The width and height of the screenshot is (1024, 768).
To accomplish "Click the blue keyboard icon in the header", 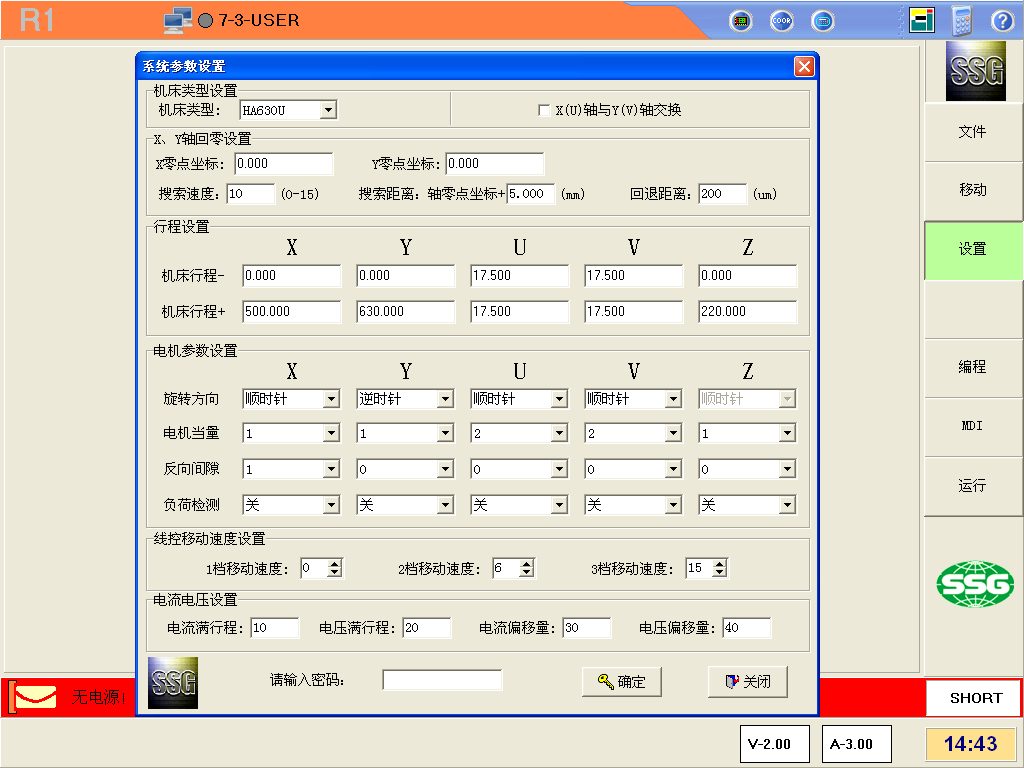I will [x=822, y=21].
